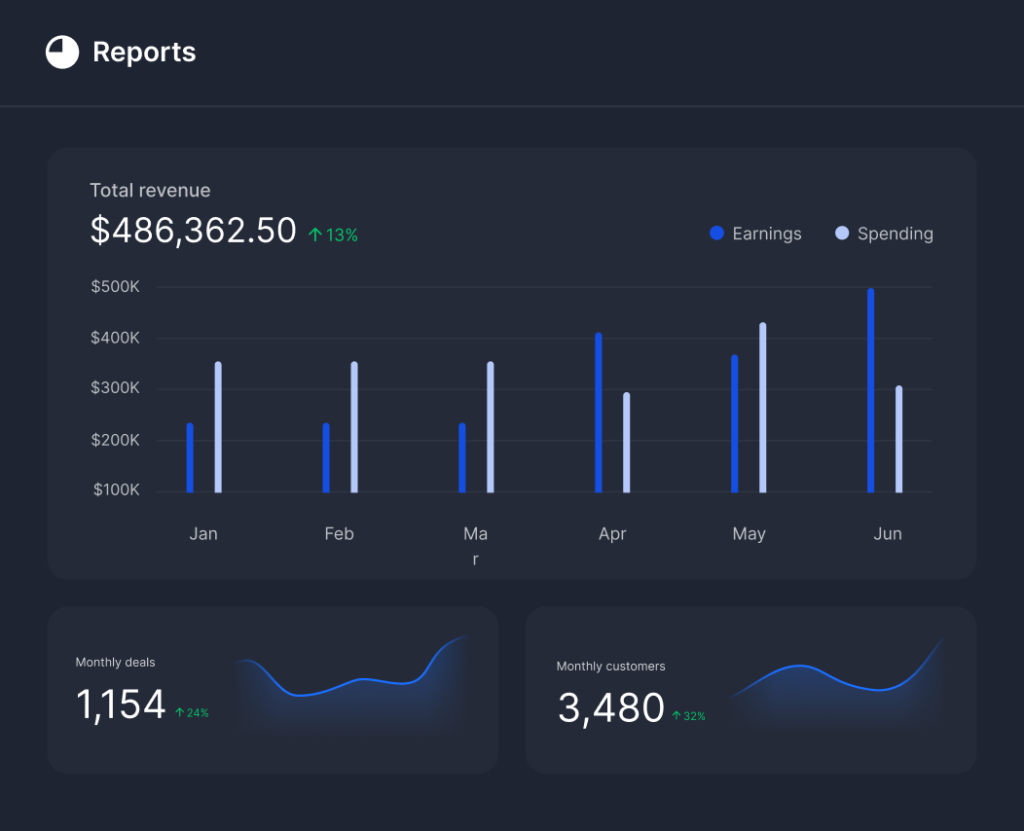
Task: Click the 3,480 monthly customers number
Action: [x=610, y=708]
